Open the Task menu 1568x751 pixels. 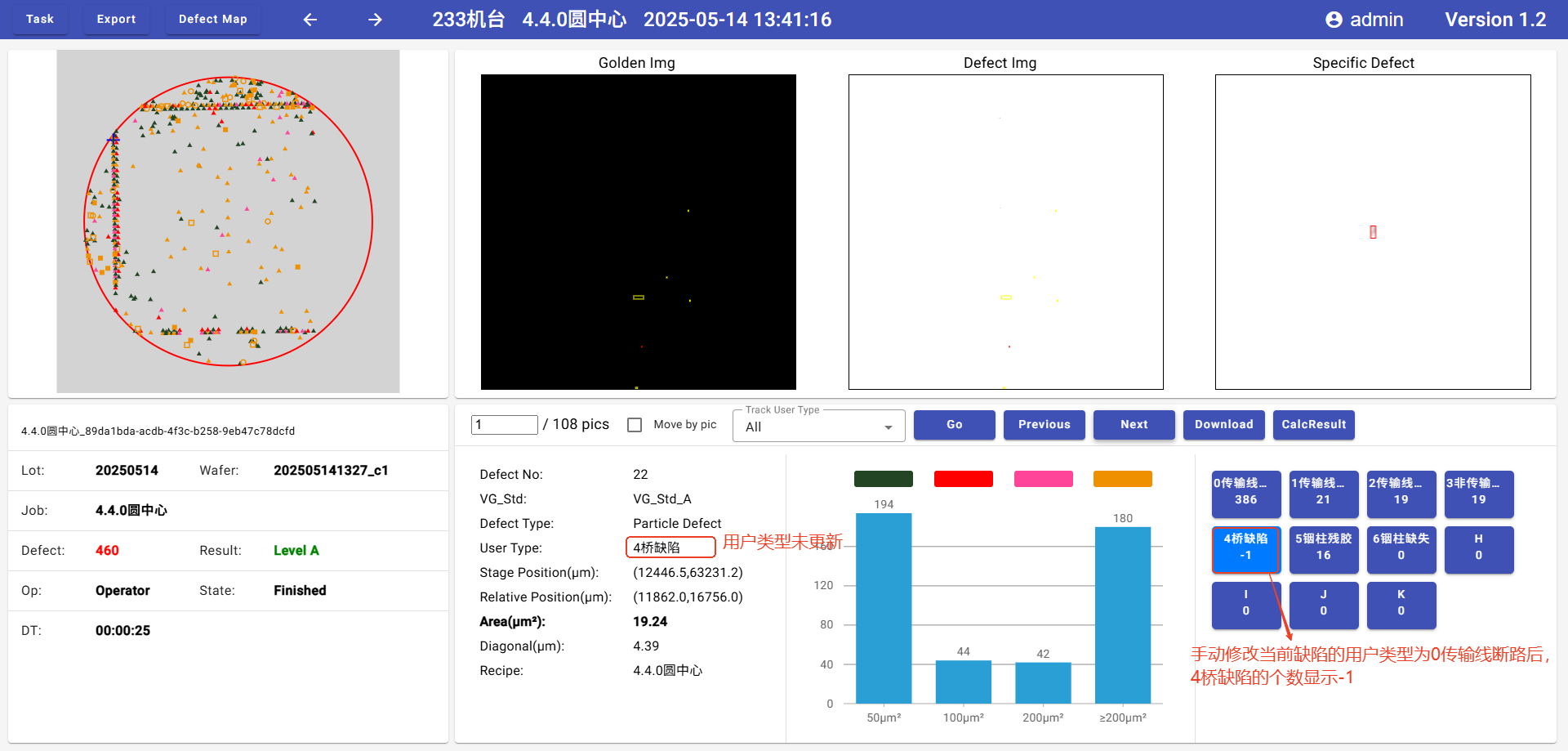coord(39,19)
